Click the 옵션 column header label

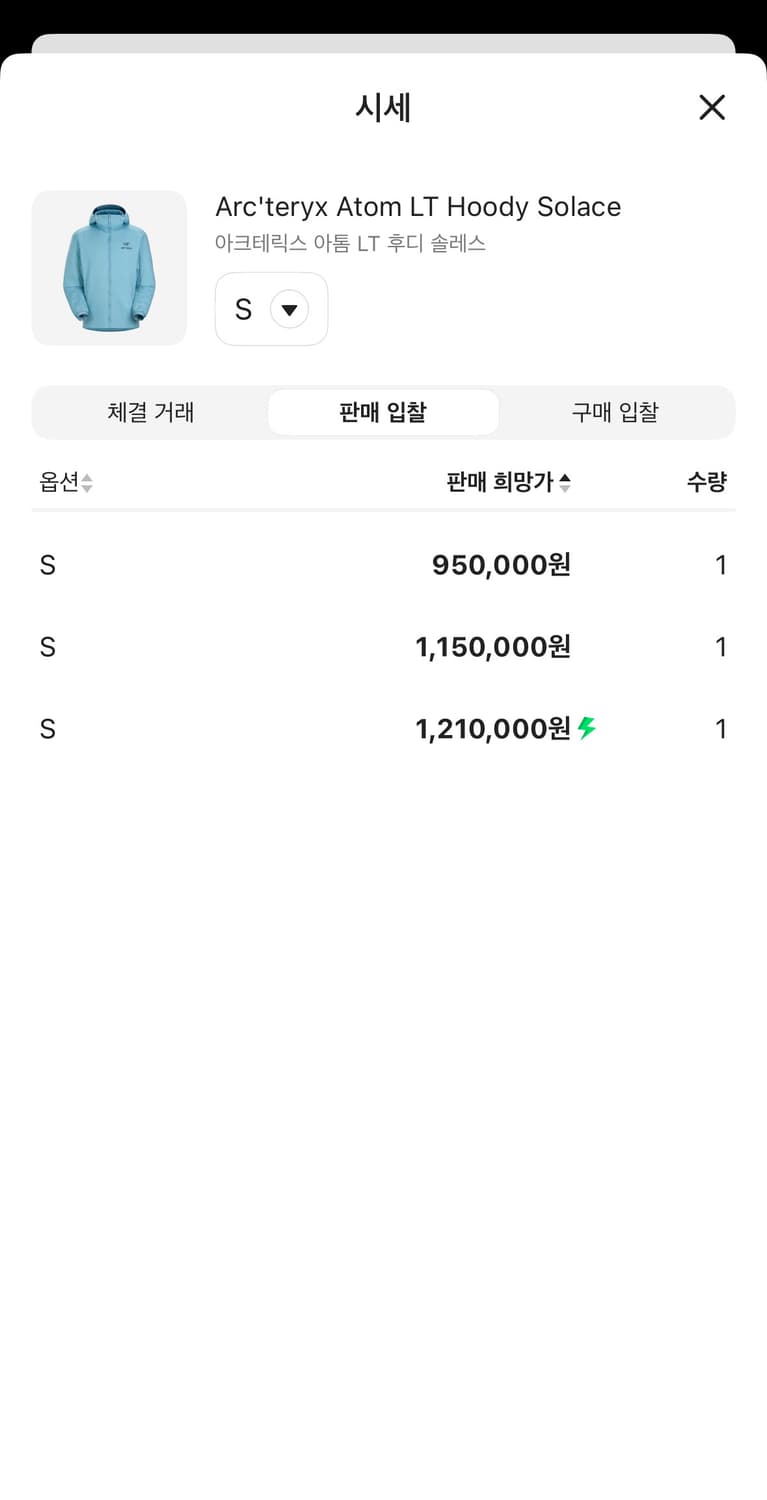58,482
